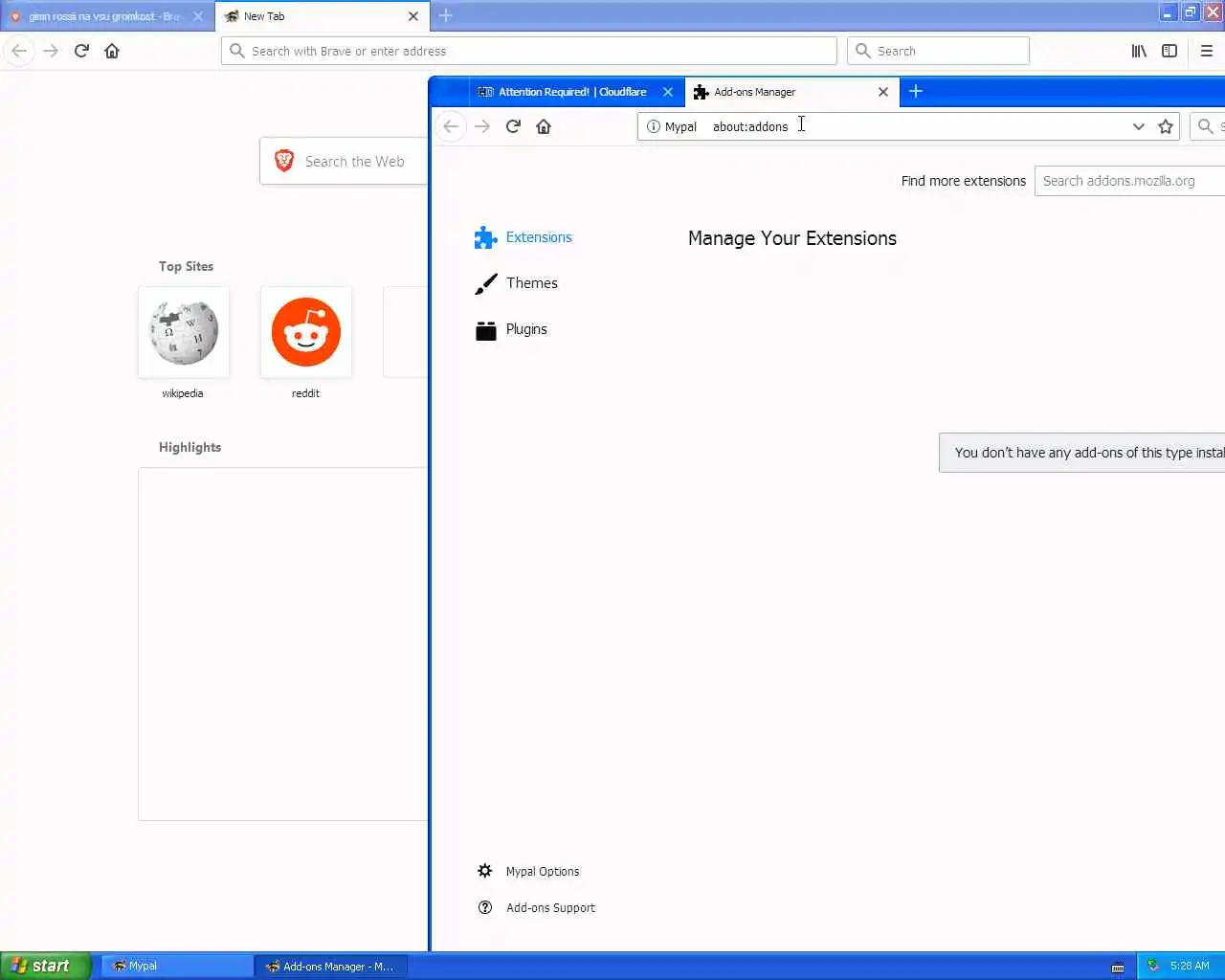Focus Search addons.mozilla.org field
The width and height of the screenshot is (1225, 980).
1129,181
